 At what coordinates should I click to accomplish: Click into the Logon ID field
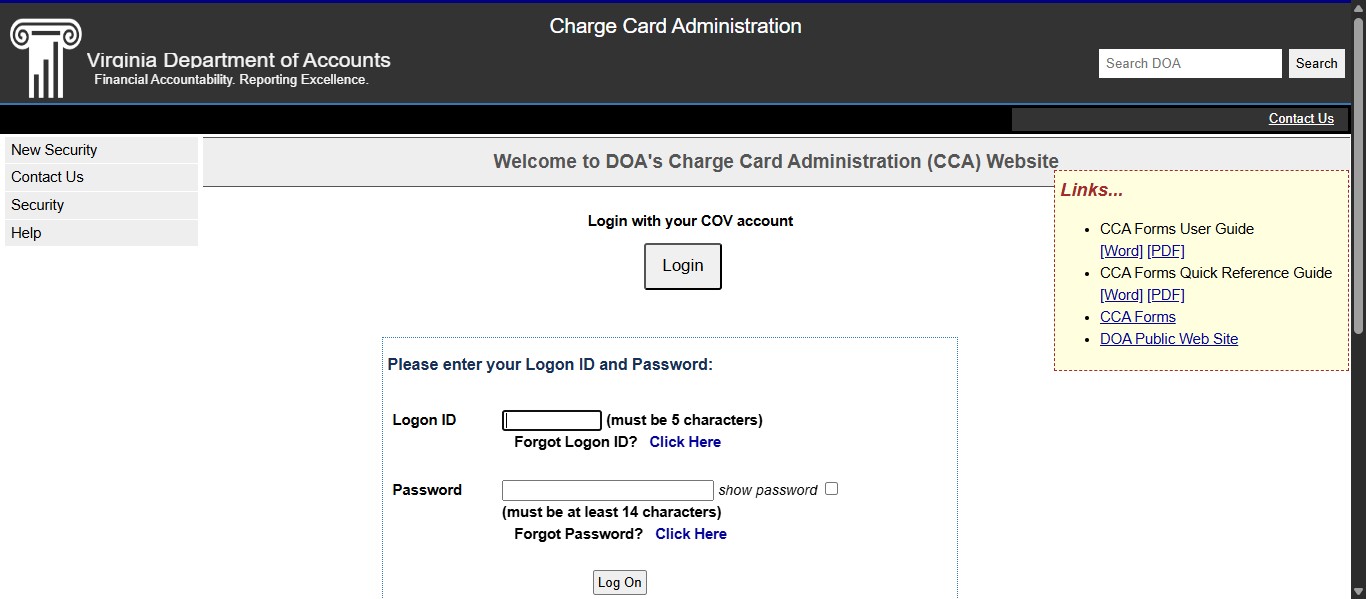[x=551, y=420]
